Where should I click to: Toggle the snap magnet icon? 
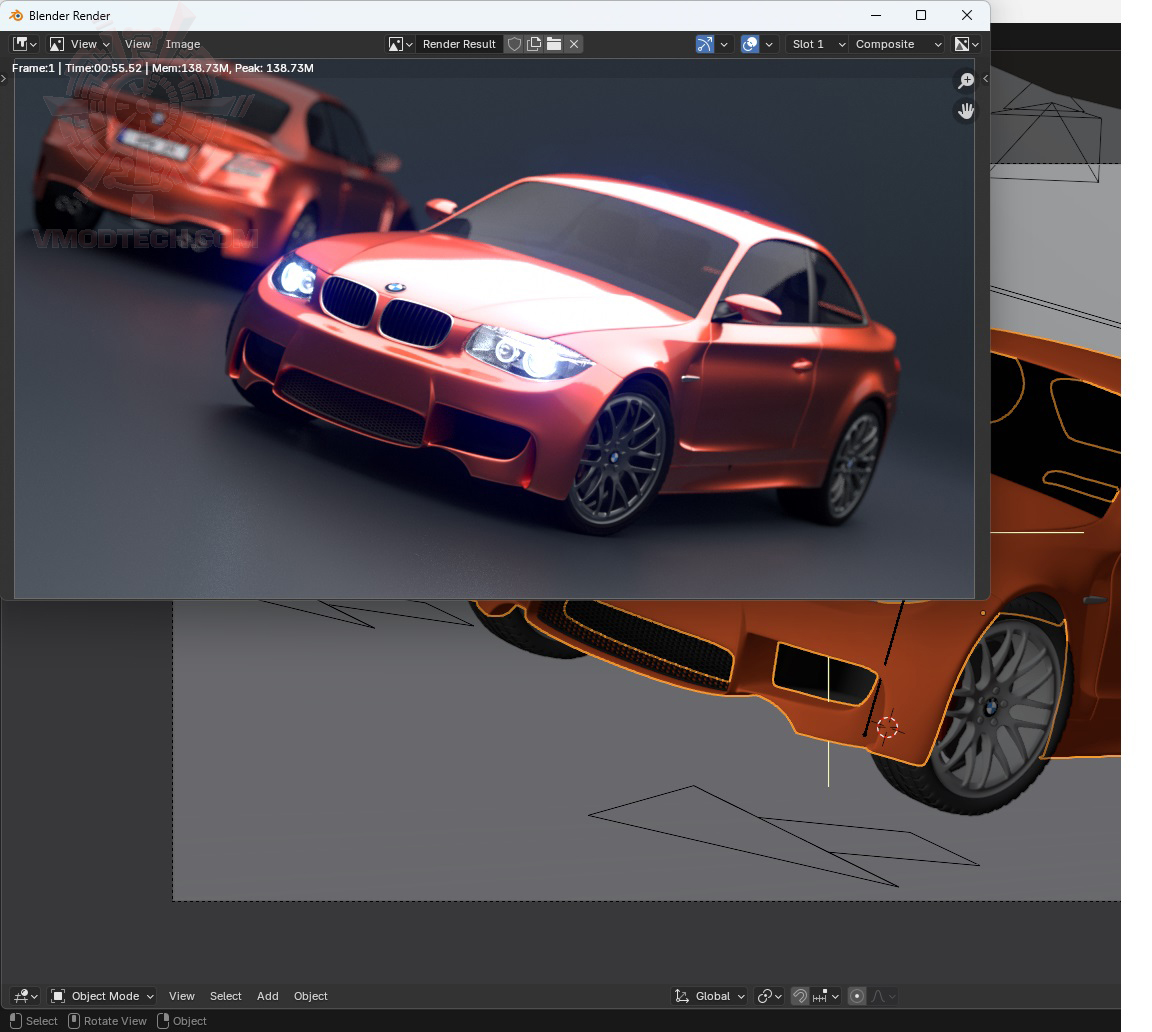point(800,996)
